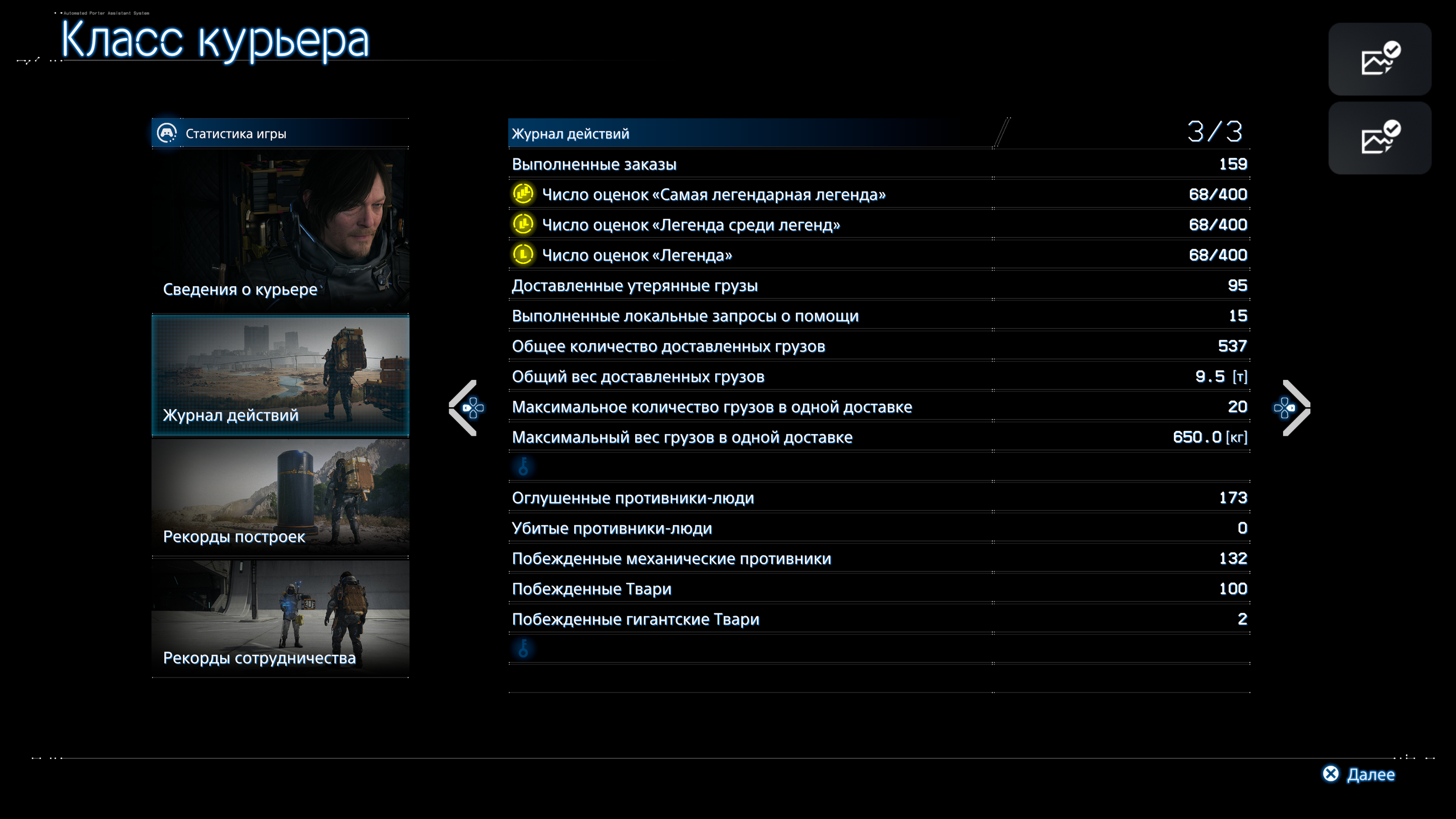Click the «Самая легендарная легенда» rating icon

pos(523,194)
